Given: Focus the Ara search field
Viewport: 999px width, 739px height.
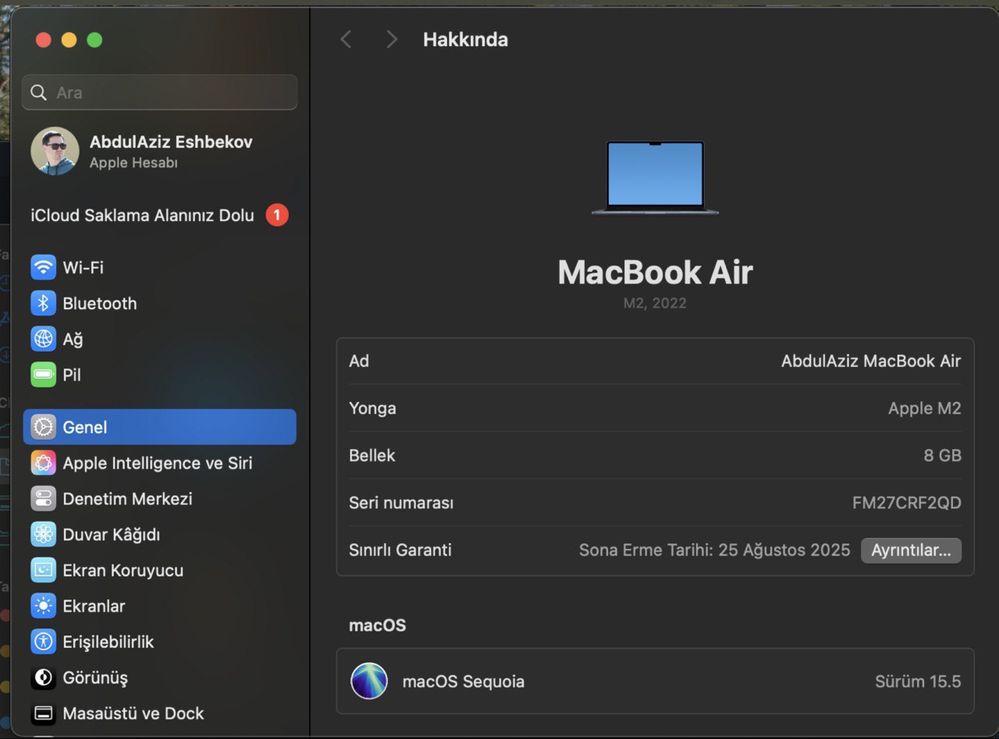Looking at the screenshot, I should pyautogui.click(x=160, y=92).
